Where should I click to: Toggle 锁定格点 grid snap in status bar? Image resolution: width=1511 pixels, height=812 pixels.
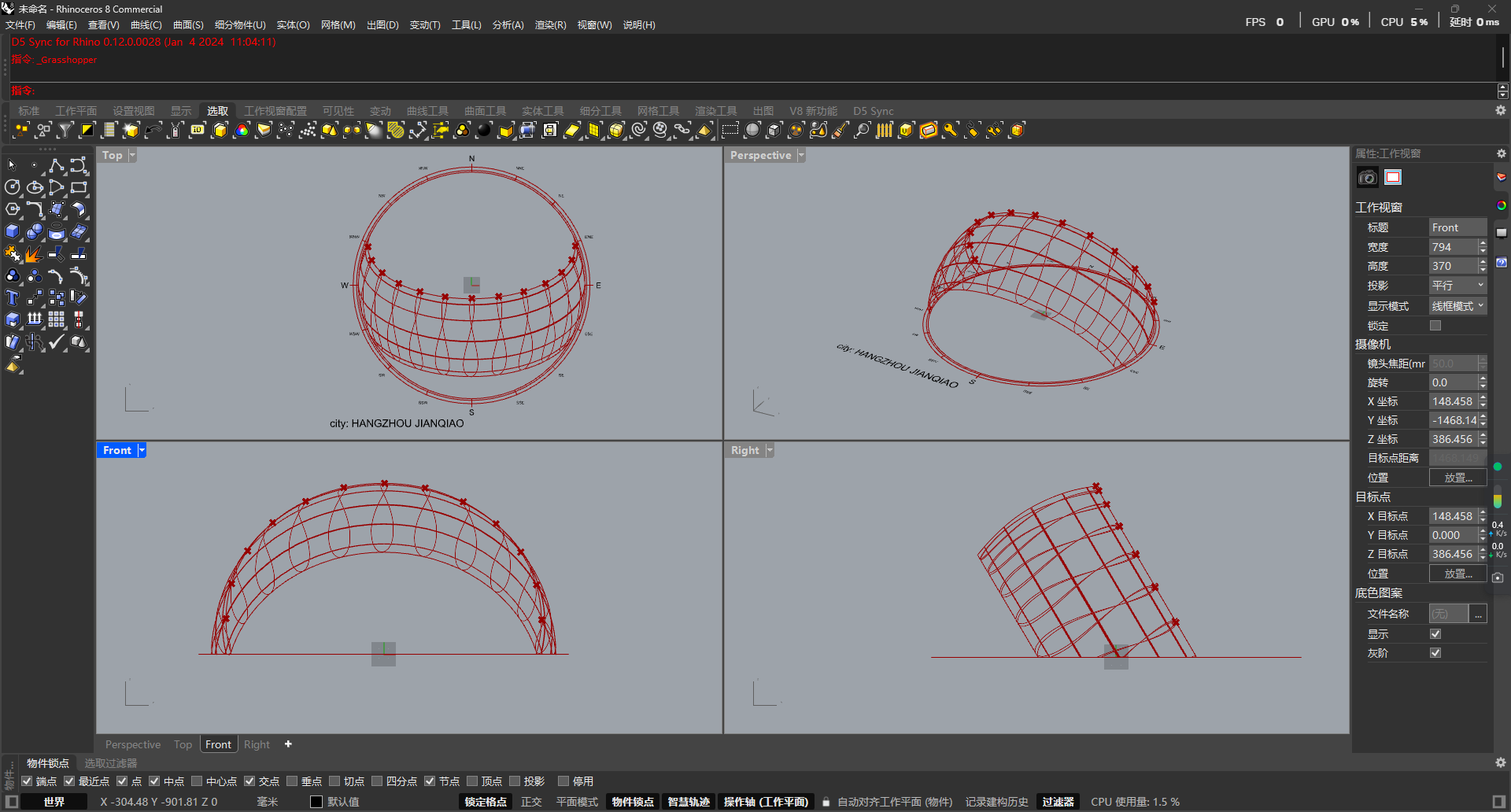click(x=486, y=802)
